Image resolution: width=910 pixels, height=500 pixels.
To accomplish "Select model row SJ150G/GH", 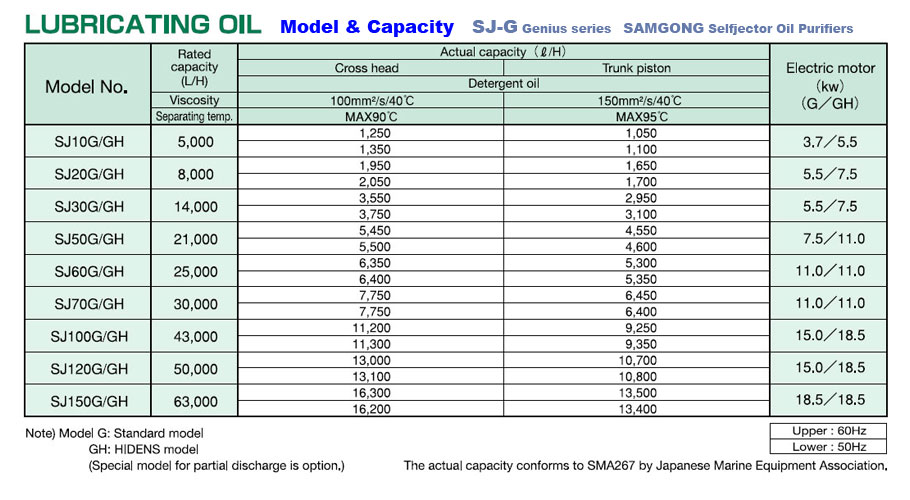I will 89,401.
